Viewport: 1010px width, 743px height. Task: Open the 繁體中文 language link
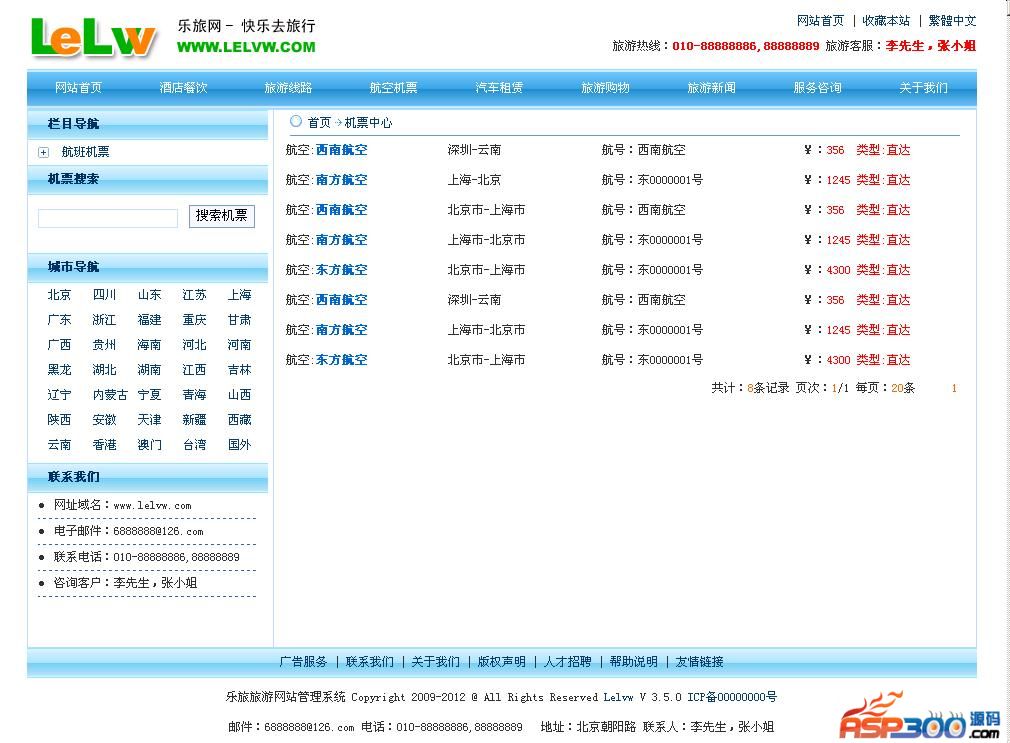tap(952, 21)
